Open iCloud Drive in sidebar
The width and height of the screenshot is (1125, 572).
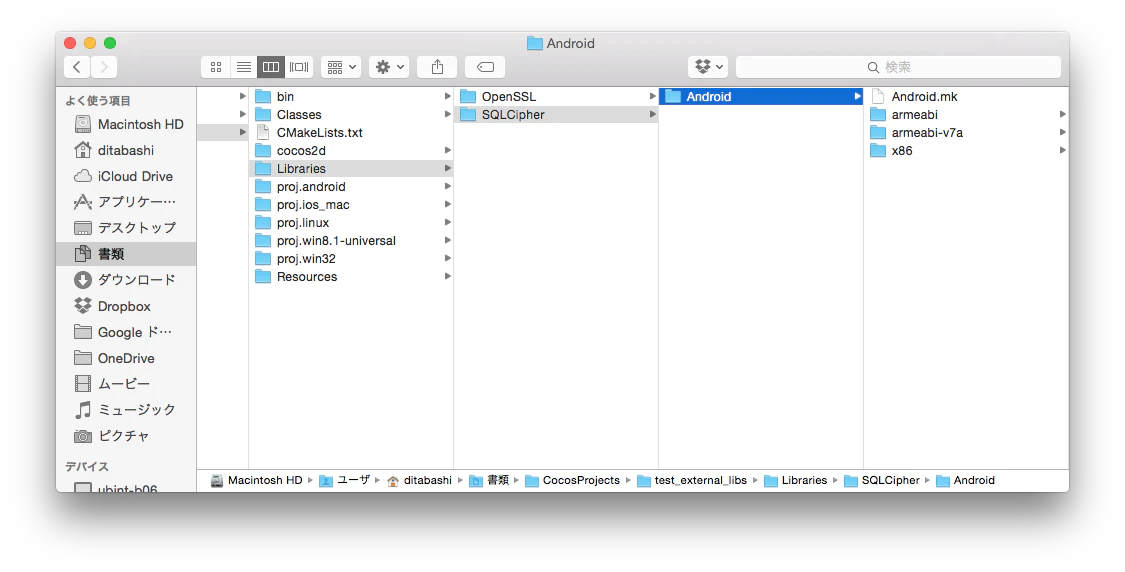(x=126, y=176)
